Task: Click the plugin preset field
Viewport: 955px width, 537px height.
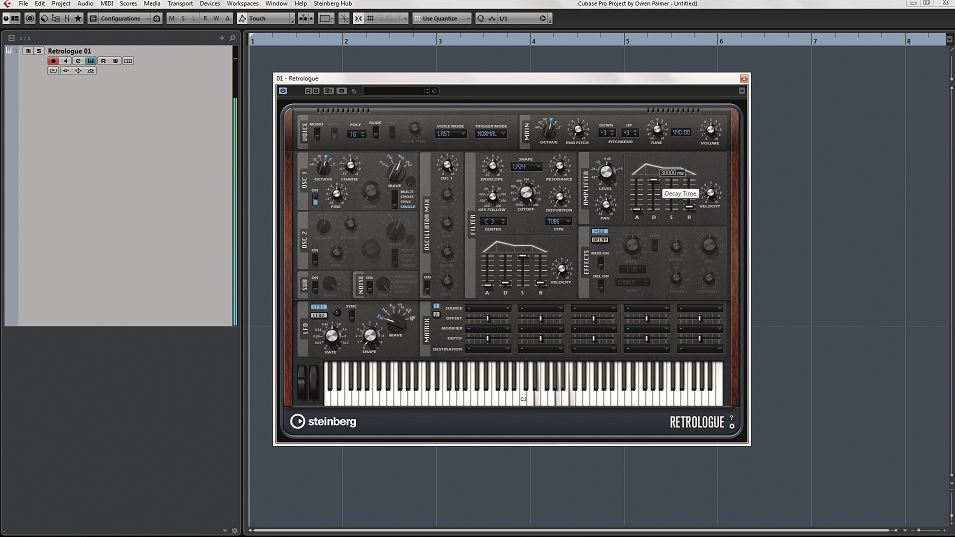Action: (x=394, y=91)
